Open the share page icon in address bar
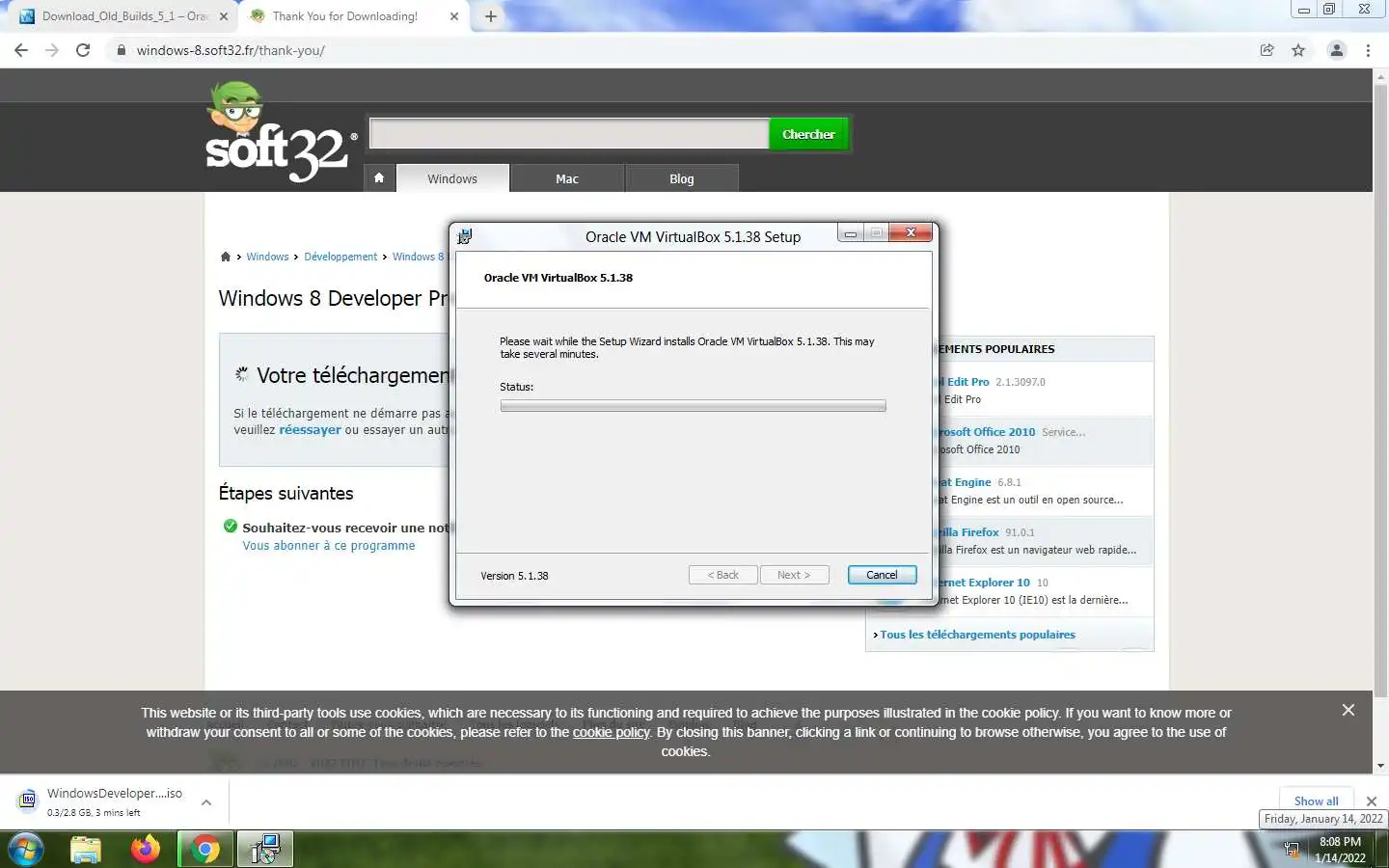Viewport: 1389px width, 868px height. pos(1267,50)
